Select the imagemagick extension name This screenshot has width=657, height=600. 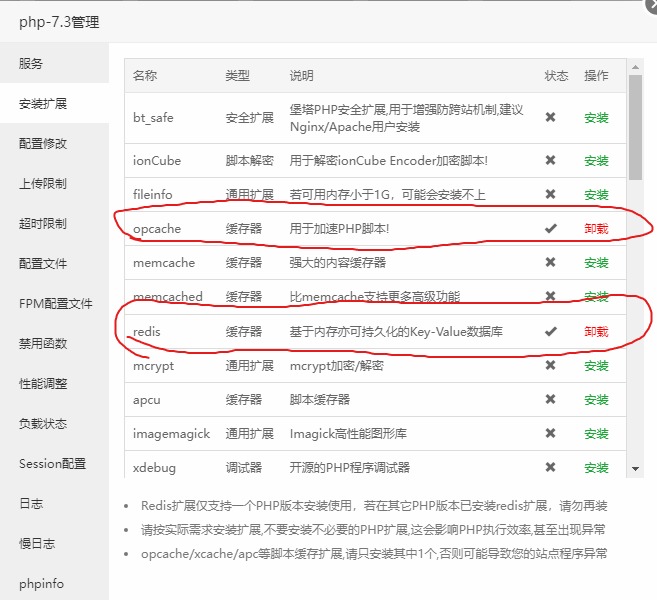[x=171, y=434]
